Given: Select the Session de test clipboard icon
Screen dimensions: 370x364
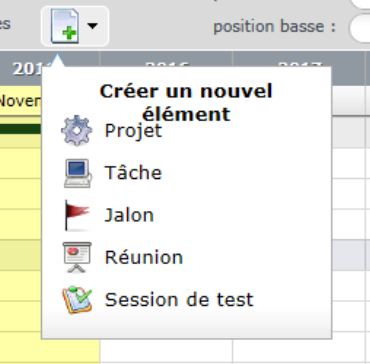Looking at the screenshot, I should coord(77,300).
